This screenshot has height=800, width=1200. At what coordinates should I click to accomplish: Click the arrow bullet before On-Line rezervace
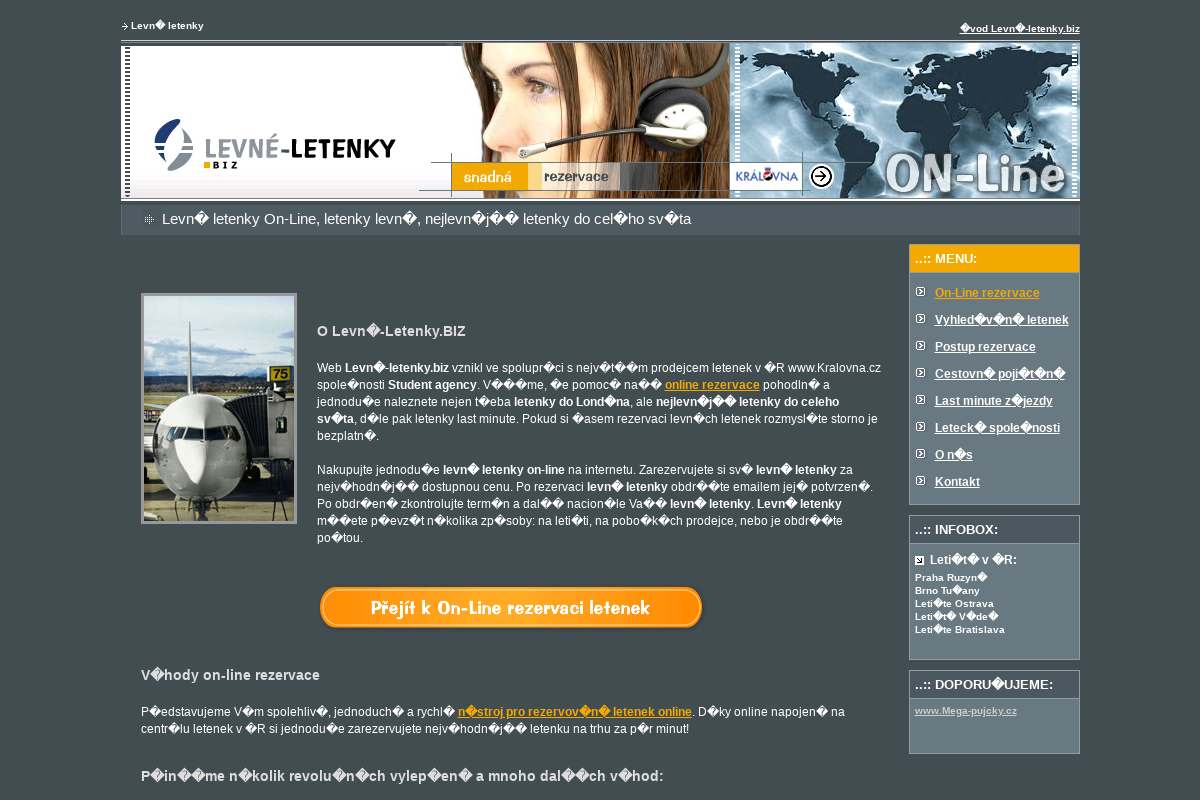(921, 291)
